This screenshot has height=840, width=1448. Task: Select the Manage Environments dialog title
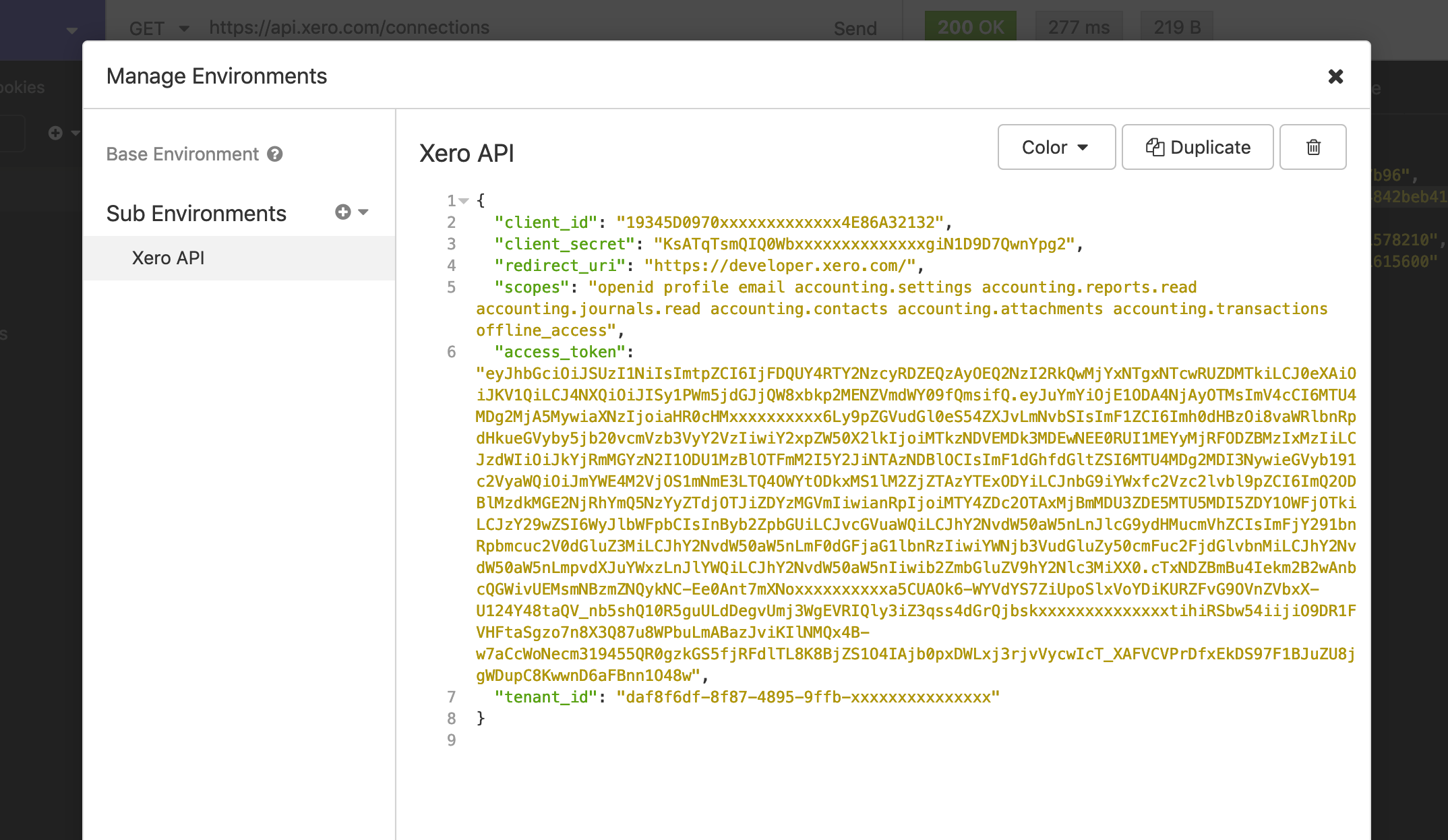click(216, 76)
